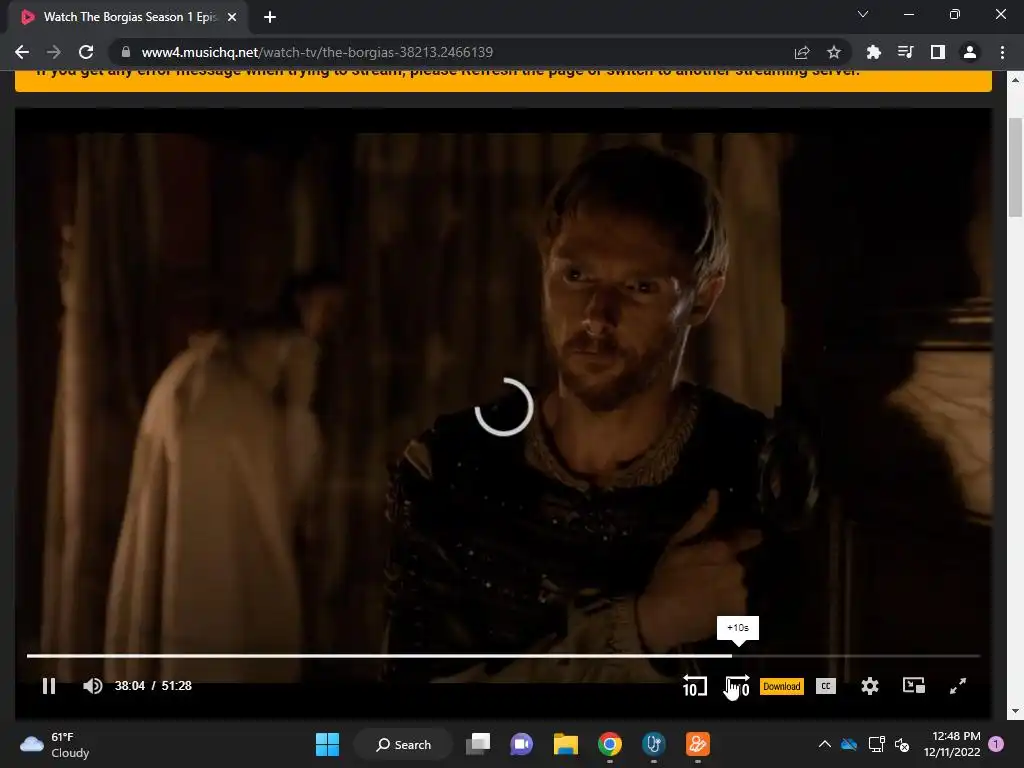Click the video progress bar

(503, 655)
